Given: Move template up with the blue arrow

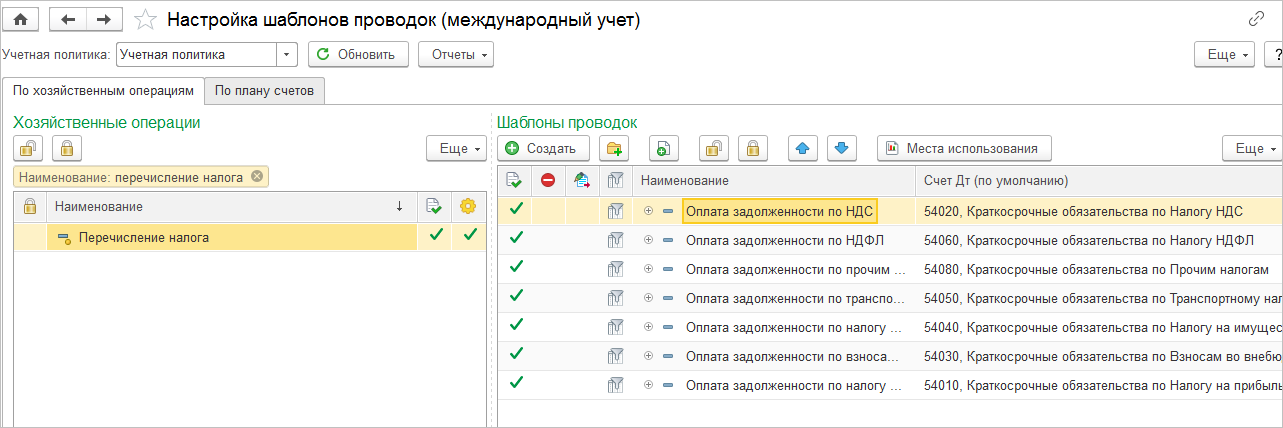Looking at the screenshot, I should 802,148.
